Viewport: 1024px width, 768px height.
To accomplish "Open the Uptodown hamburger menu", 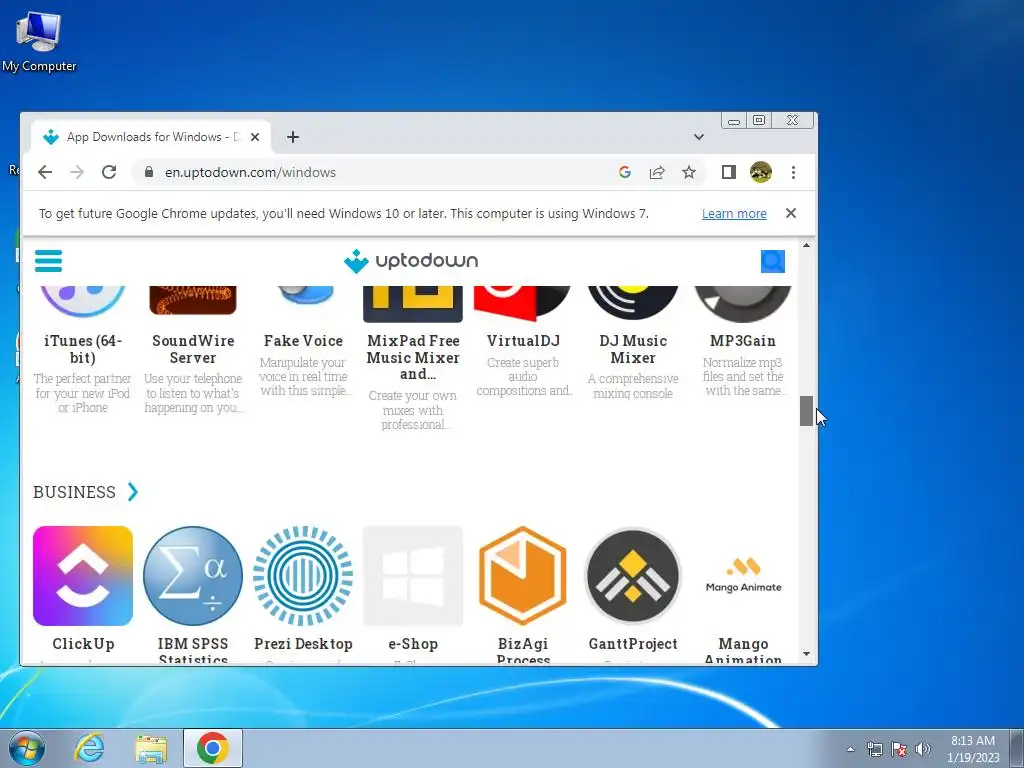I will tap(48, 261).
